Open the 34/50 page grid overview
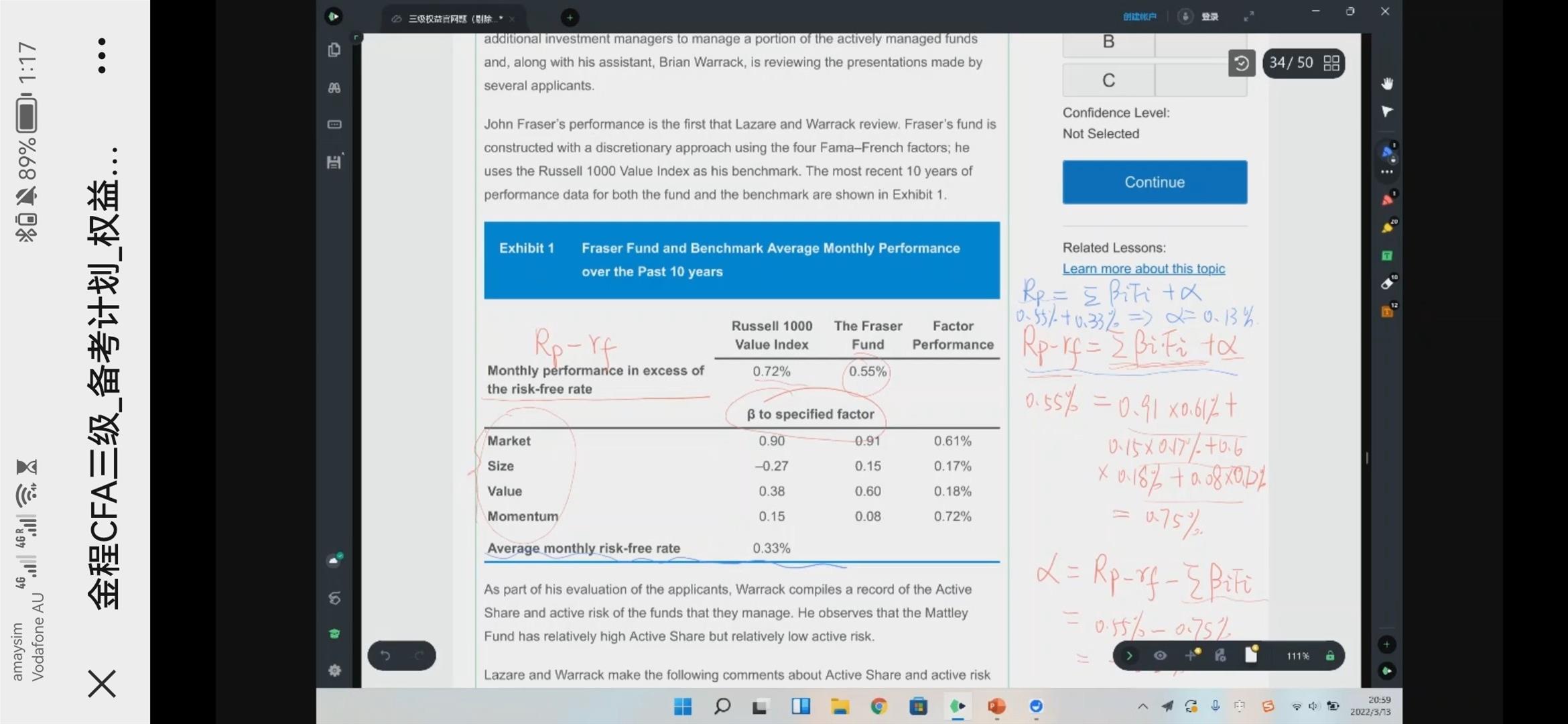Viewport: 1568px width, 724px height. (1331, 63)
